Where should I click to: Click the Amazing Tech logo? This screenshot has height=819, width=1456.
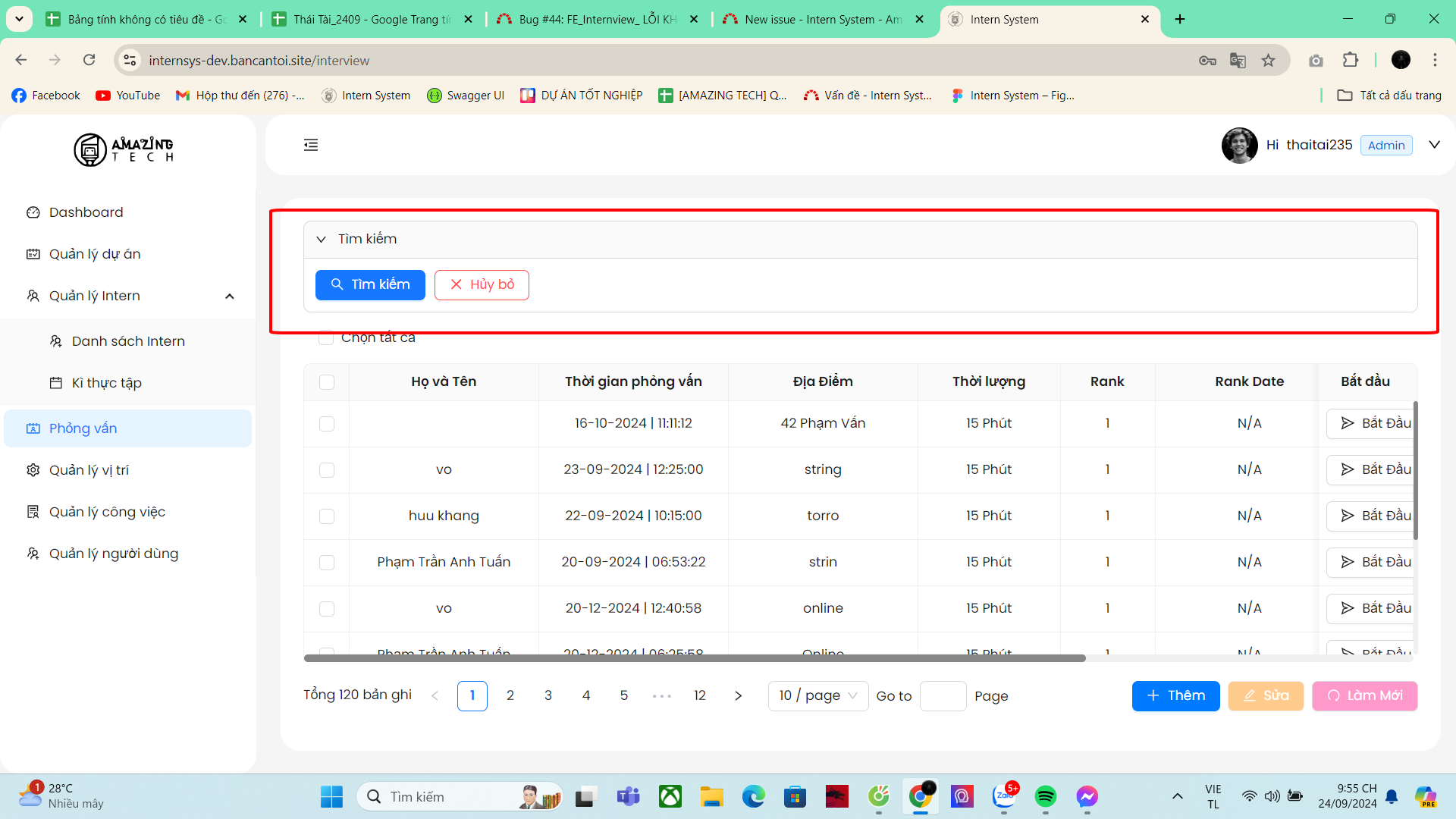click(x=124, y=149)
